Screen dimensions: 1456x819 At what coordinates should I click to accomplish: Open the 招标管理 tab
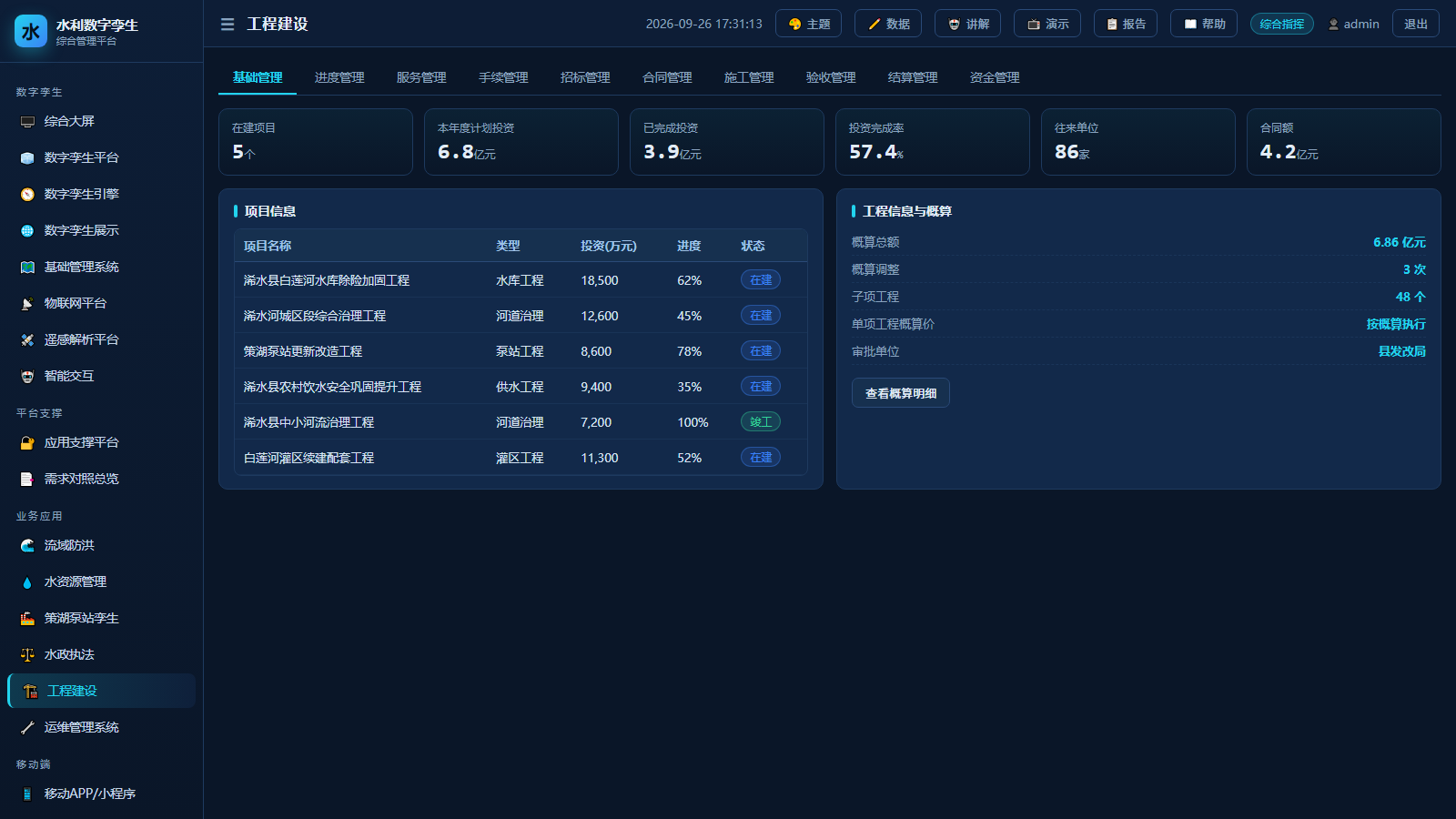(x=585, y=77)
